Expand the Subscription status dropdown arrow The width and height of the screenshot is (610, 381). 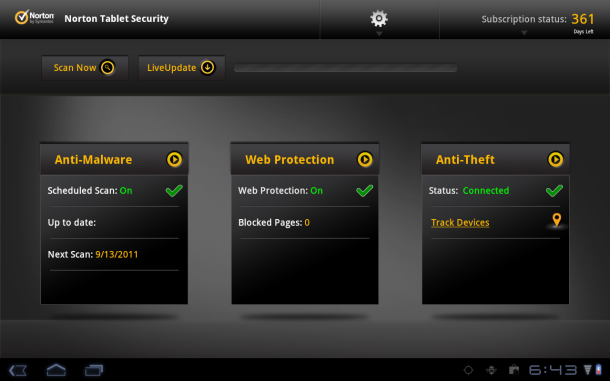click(x=524, y=33)
